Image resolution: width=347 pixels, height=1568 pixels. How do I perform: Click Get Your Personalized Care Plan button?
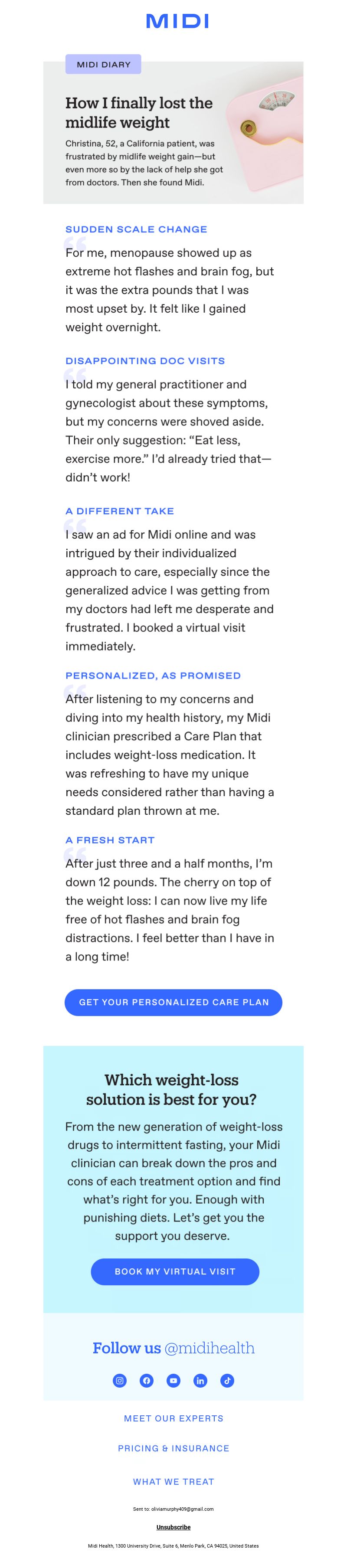173,1003
